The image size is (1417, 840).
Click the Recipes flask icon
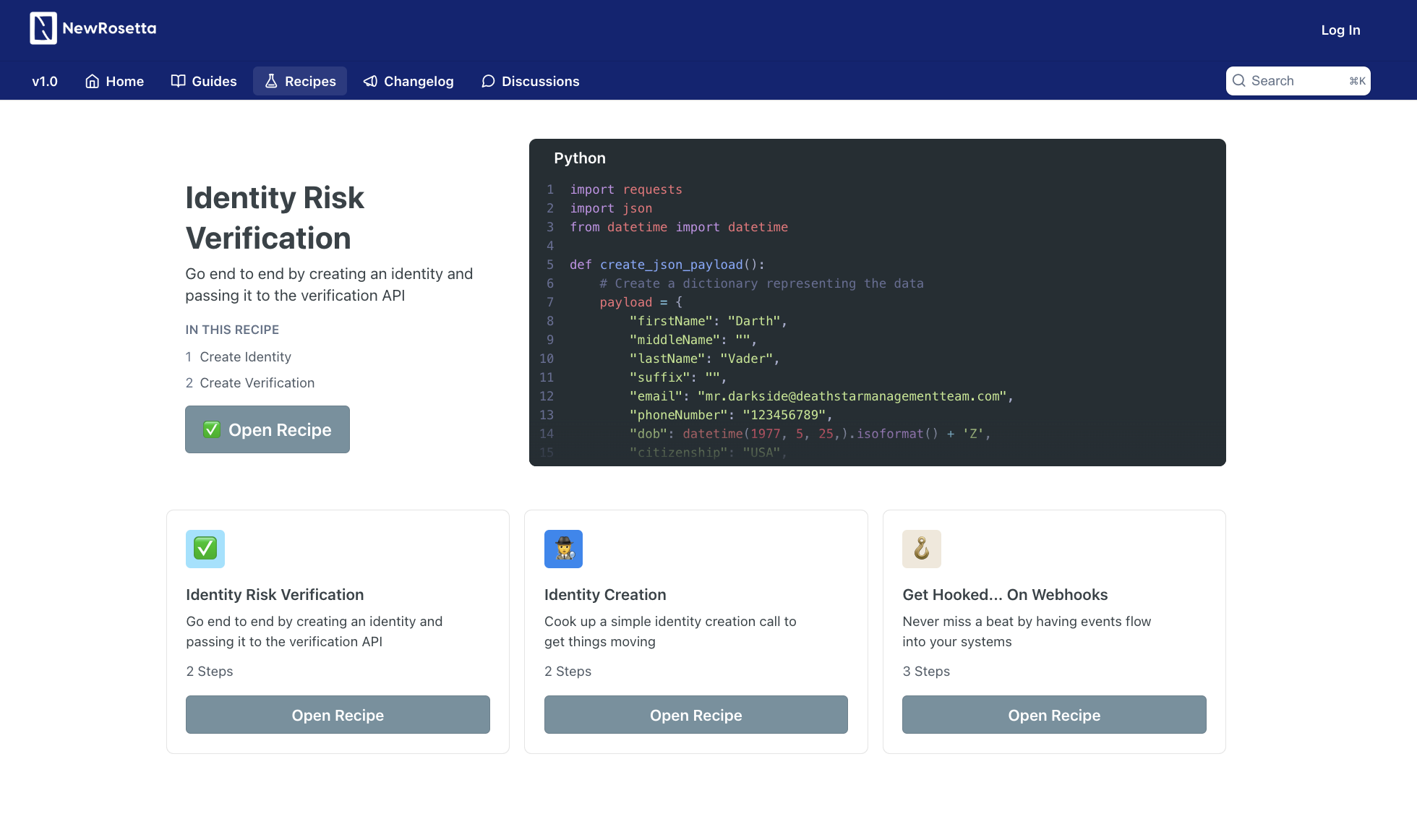click(x=271, y=81)
